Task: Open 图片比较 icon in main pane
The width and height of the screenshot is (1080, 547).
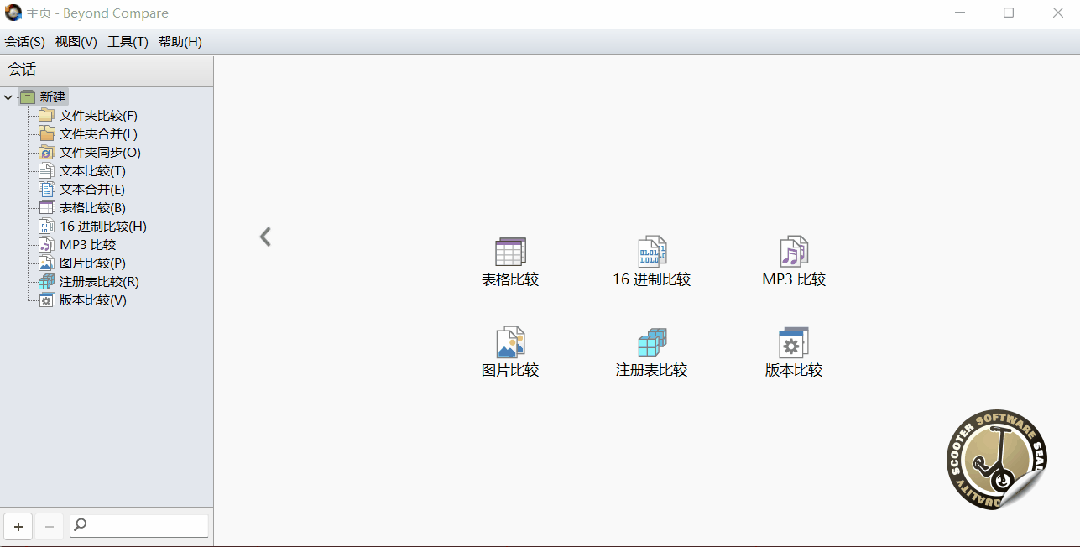Action: pos(510,342)
